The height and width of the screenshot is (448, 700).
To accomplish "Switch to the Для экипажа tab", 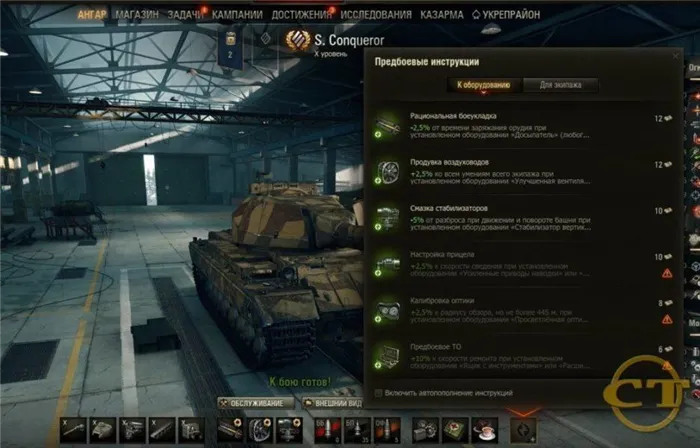I will click(560, 85).
